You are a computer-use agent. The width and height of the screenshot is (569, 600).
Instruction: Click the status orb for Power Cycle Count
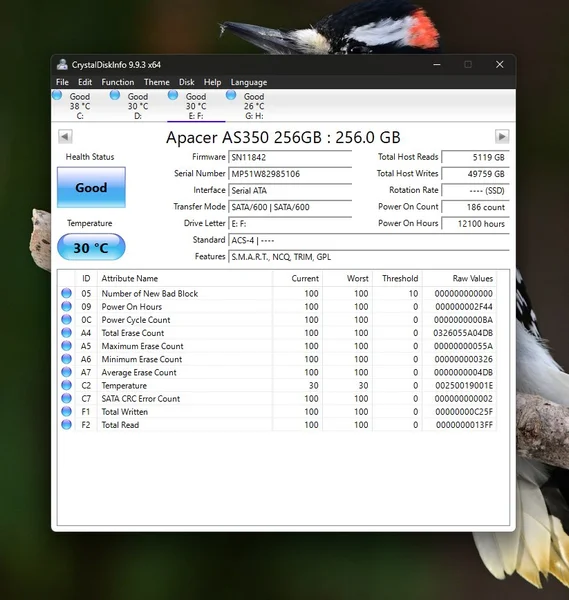[67, 320]
